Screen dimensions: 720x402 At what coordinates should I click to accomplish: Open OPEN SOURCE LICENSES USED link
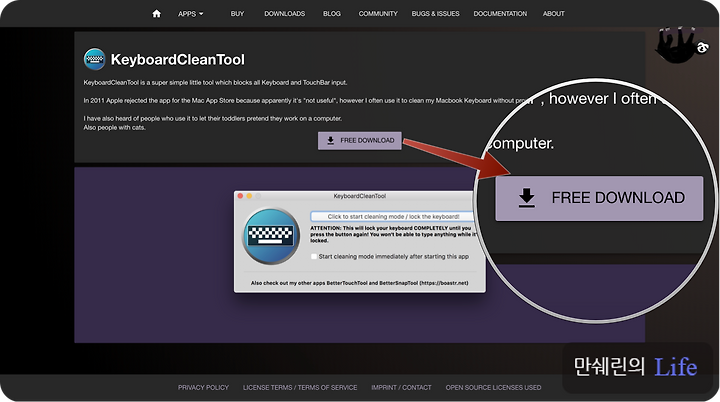493,388
